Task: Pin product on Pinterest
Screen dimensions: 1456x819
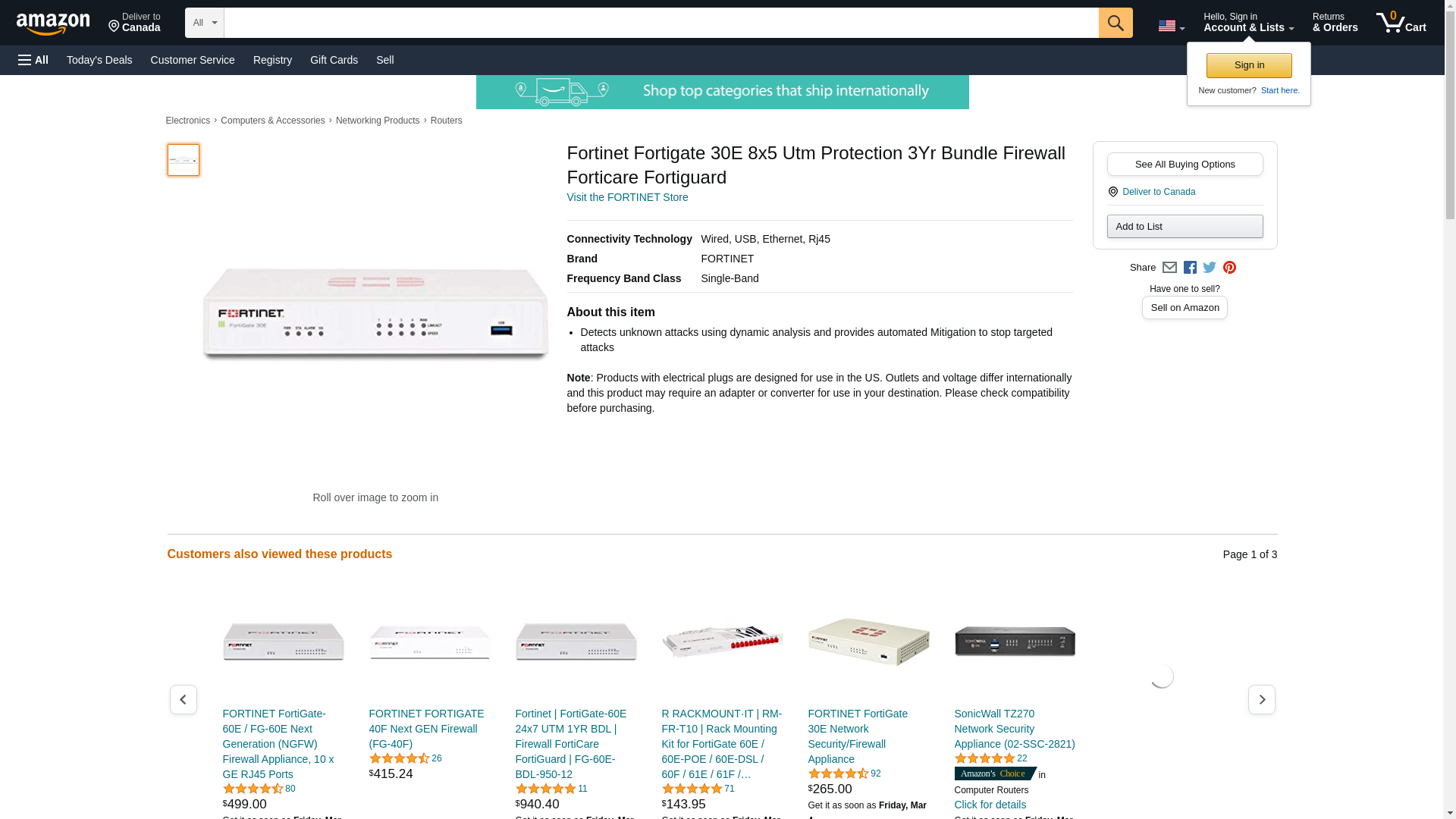Action: [1229, 268]
